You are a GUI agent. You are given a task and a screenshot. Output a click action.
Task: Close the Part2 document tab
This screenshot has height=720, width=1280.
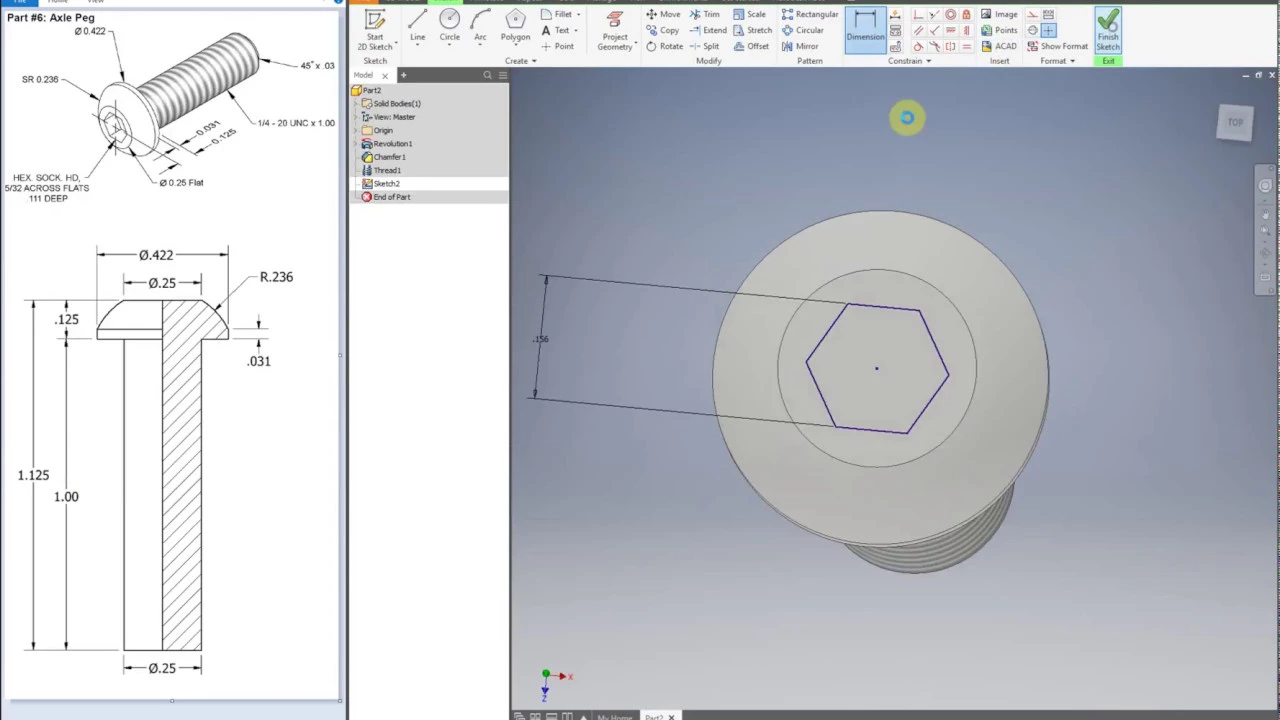click(x=671, y=717)
